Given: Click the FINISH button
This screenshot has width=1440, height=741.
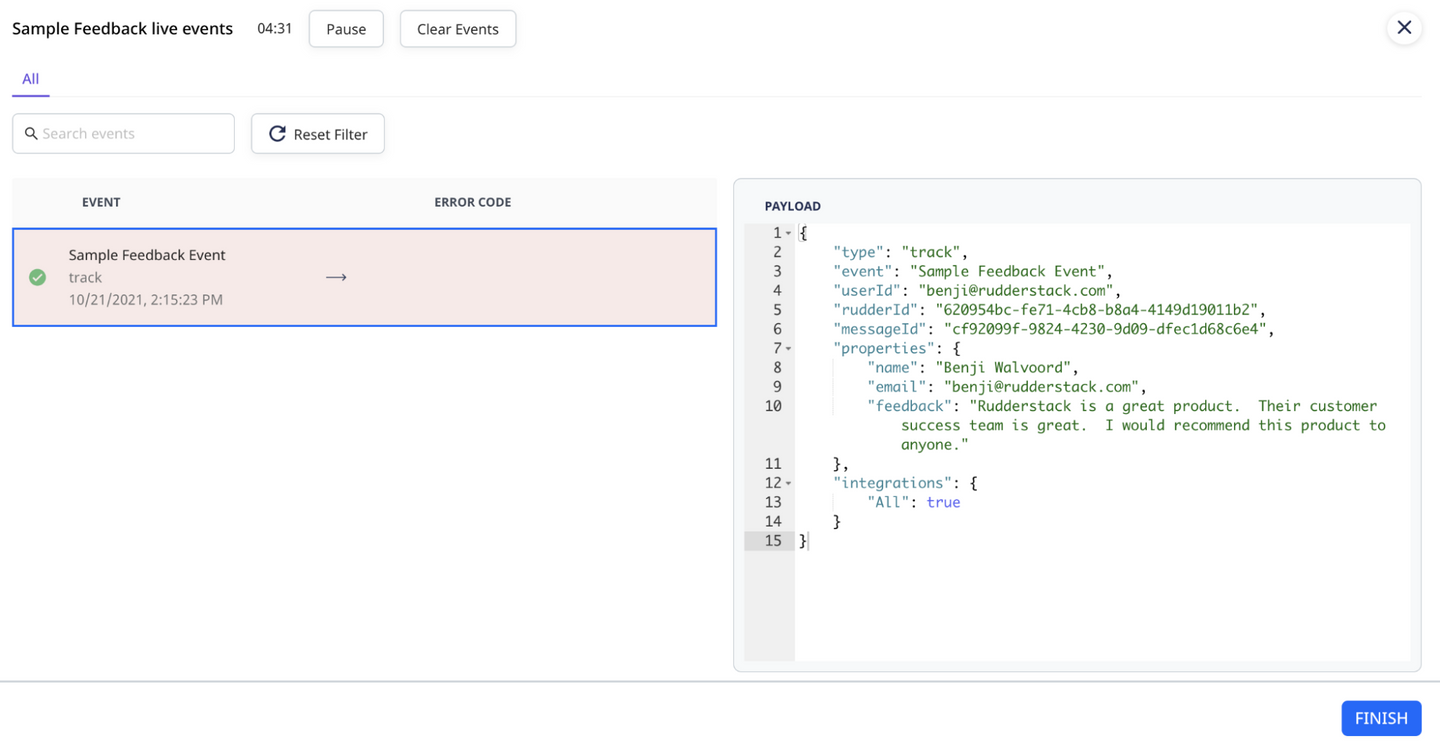Looking at the screenshot, I should click(1381, 718).
